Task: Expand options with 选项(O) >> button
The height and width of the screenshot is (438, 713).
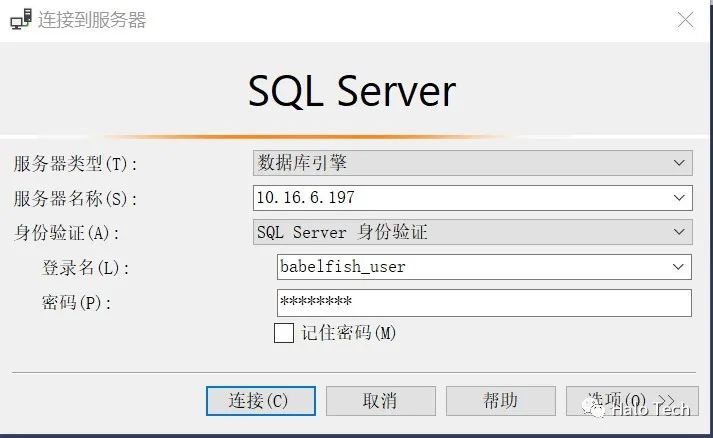Action: [632, 401]
